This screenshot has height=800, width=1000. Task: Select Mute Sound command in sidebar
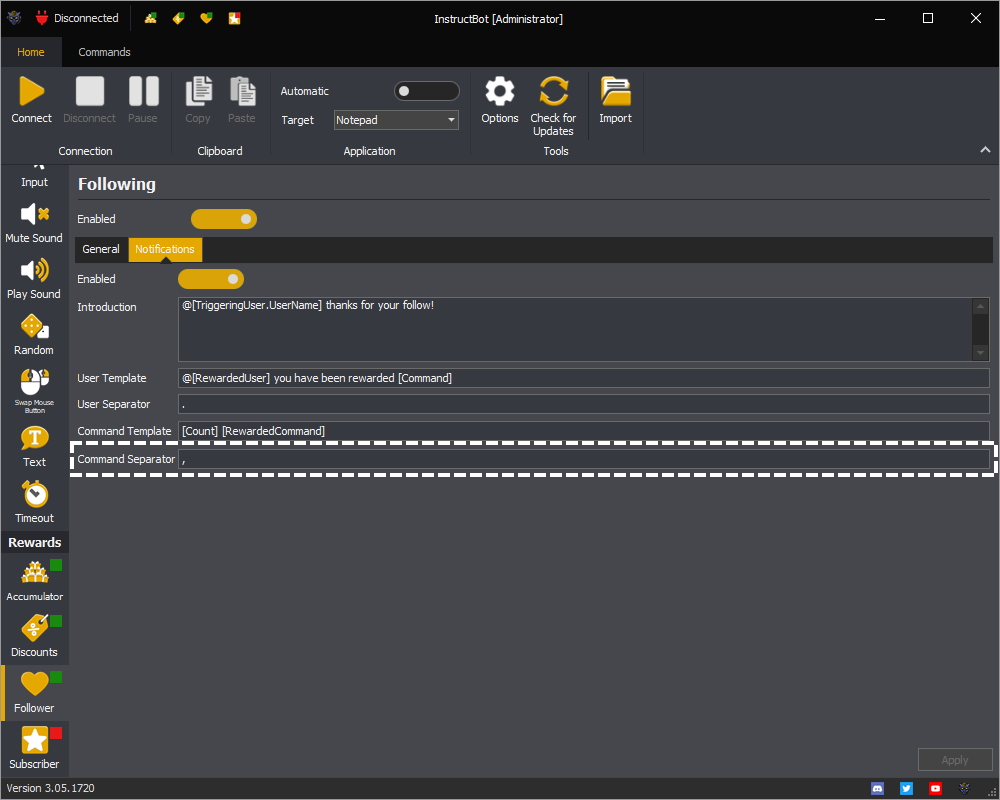34,223
